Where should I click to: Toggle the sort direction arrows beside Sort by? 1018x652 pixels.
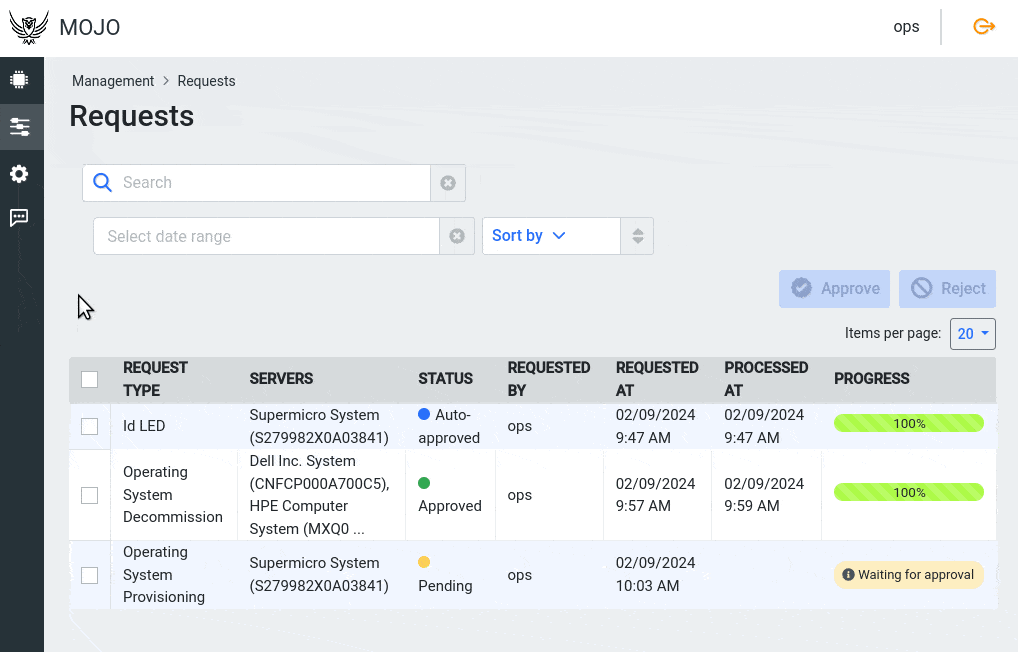636,235
